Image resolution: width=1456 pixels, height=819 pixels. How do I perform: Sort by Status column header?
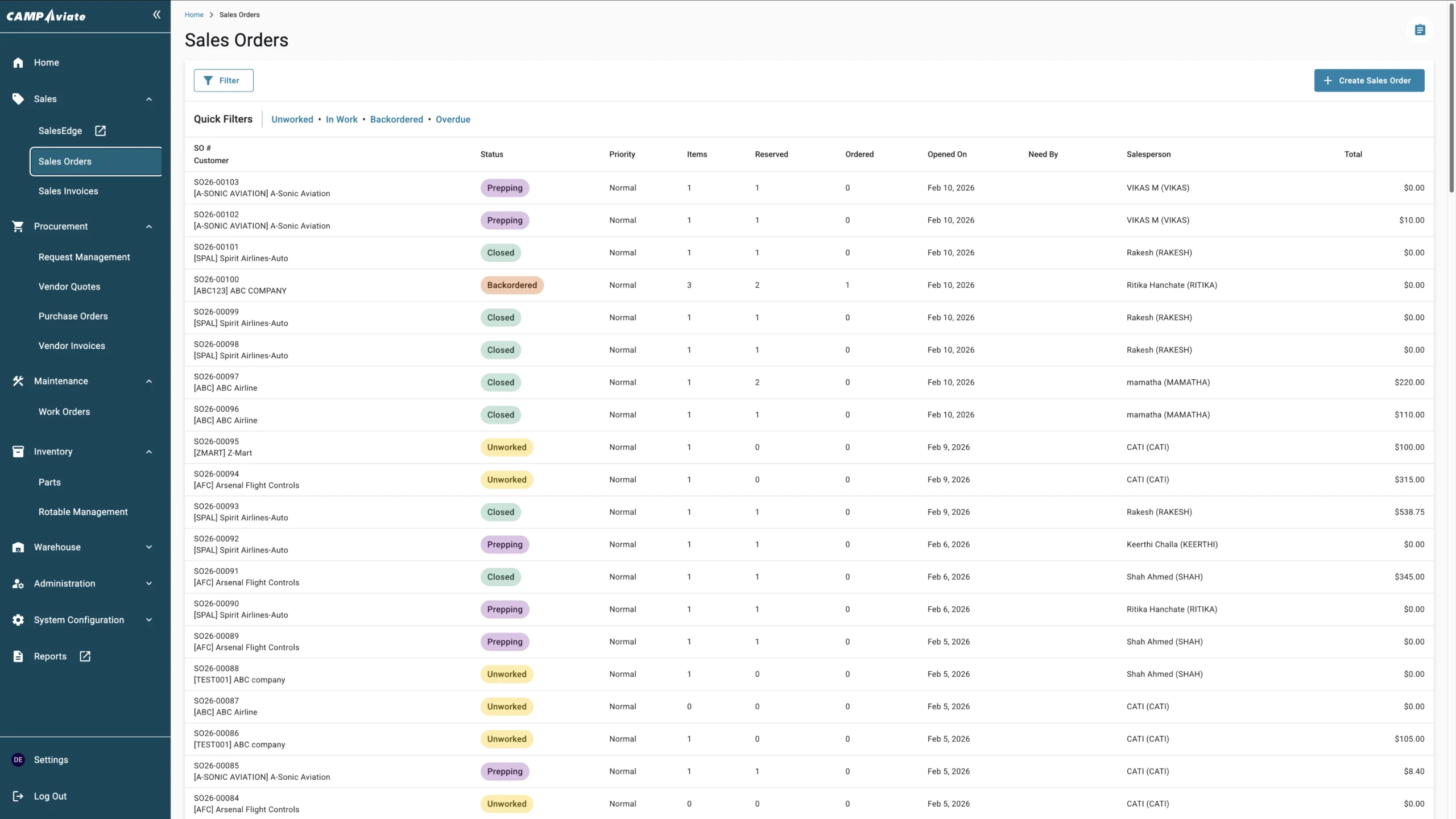[491, 154]
